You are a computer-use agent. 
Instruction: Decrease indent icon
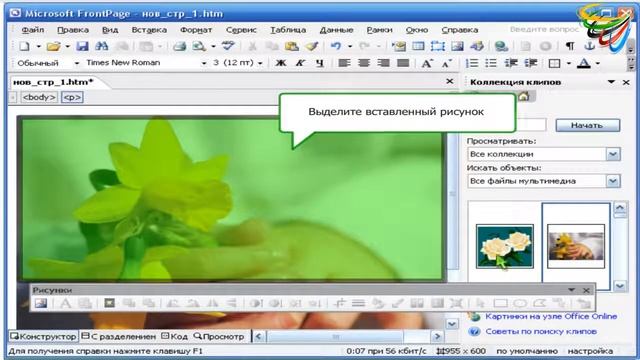click(x=511, y=63)
